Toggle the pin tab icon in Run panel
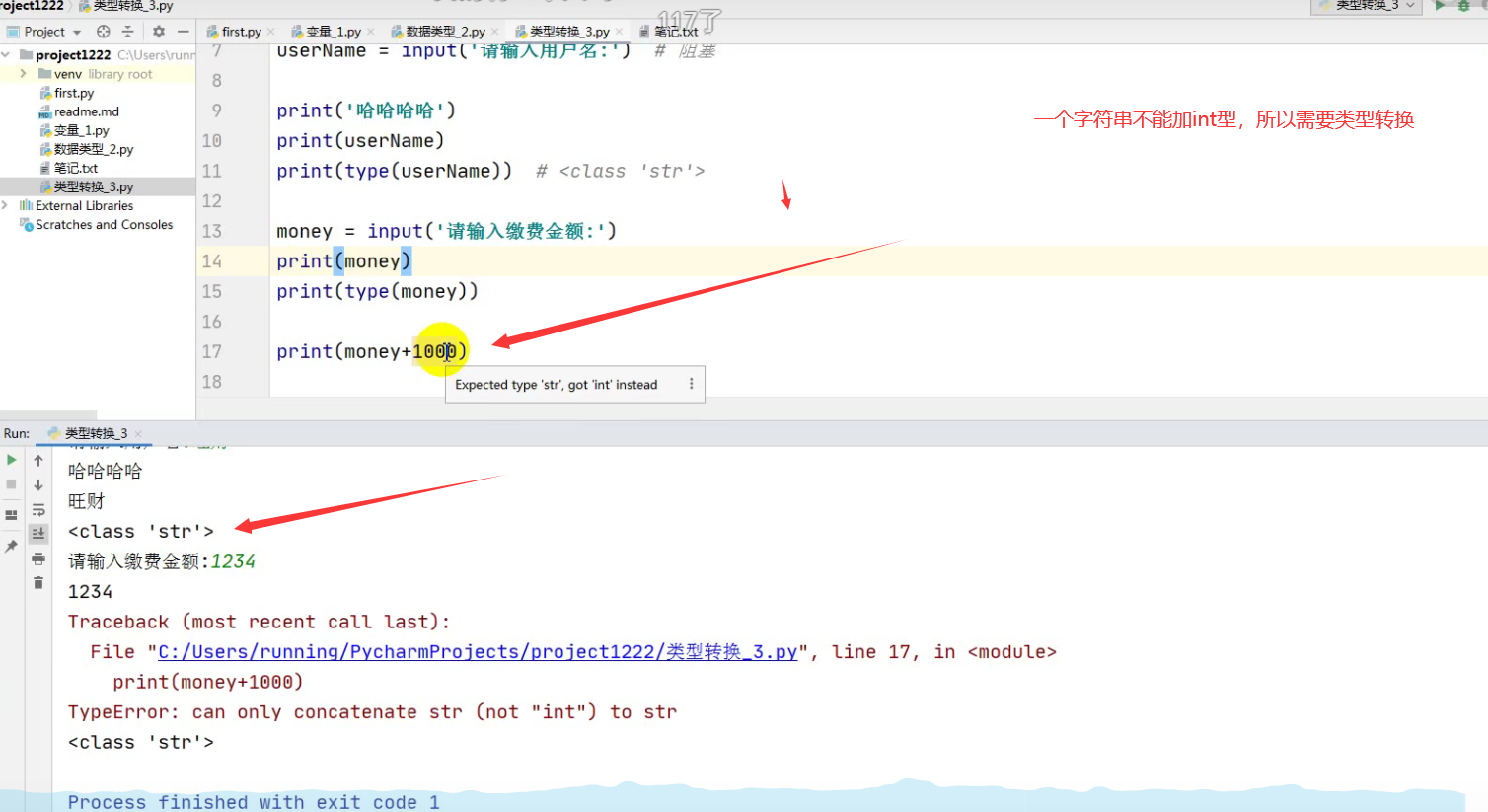The height and width of the screenshot is (812, 1488). pyautogui.click(x=12, y=546)
